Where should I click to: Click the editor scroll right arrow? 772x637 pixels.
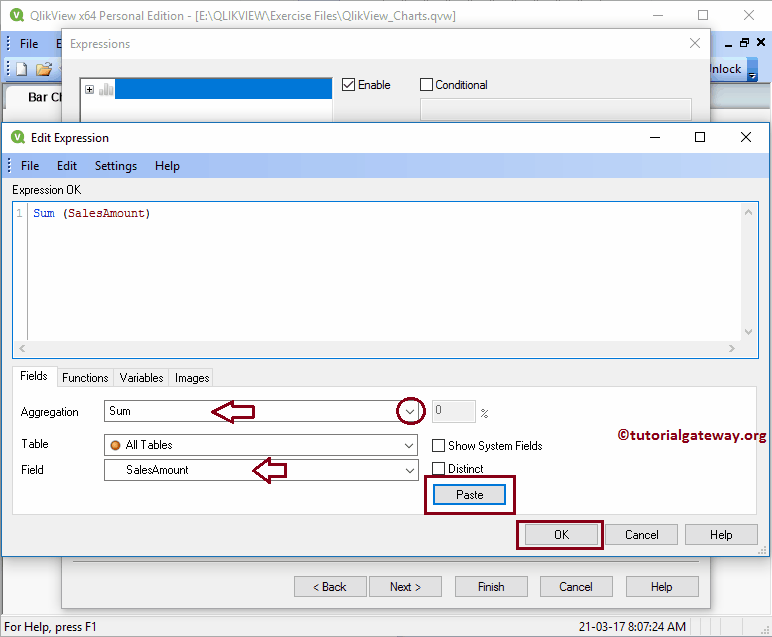[732, 349]
